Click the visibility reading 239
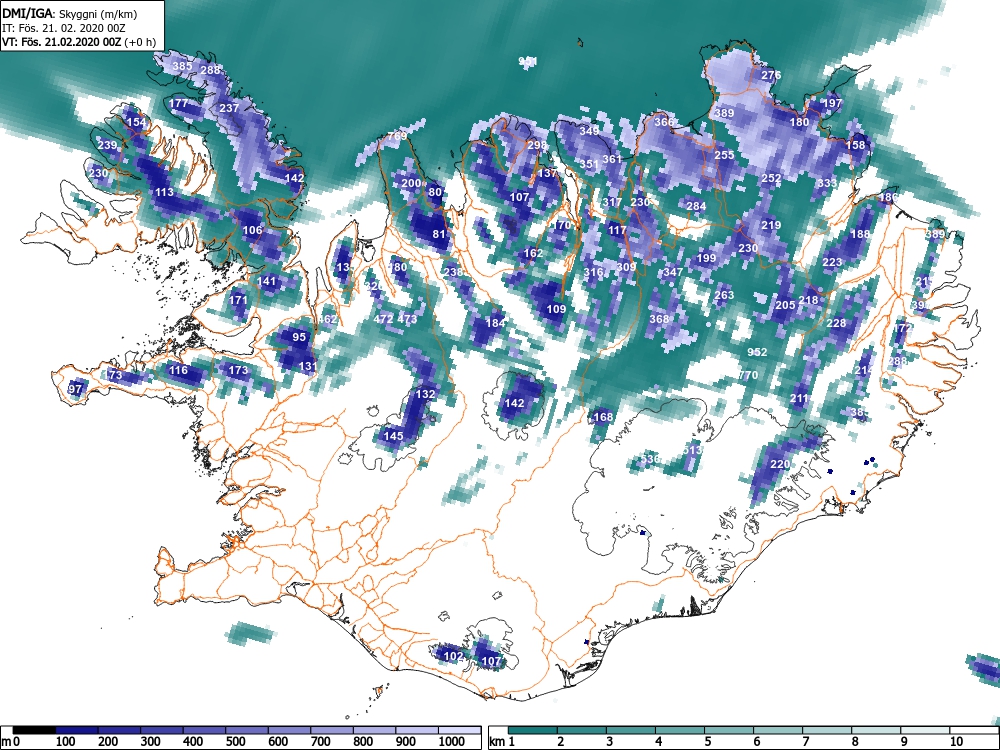Screen dimensions: 1000x750 pyautogui.click(x=107, y=145)
